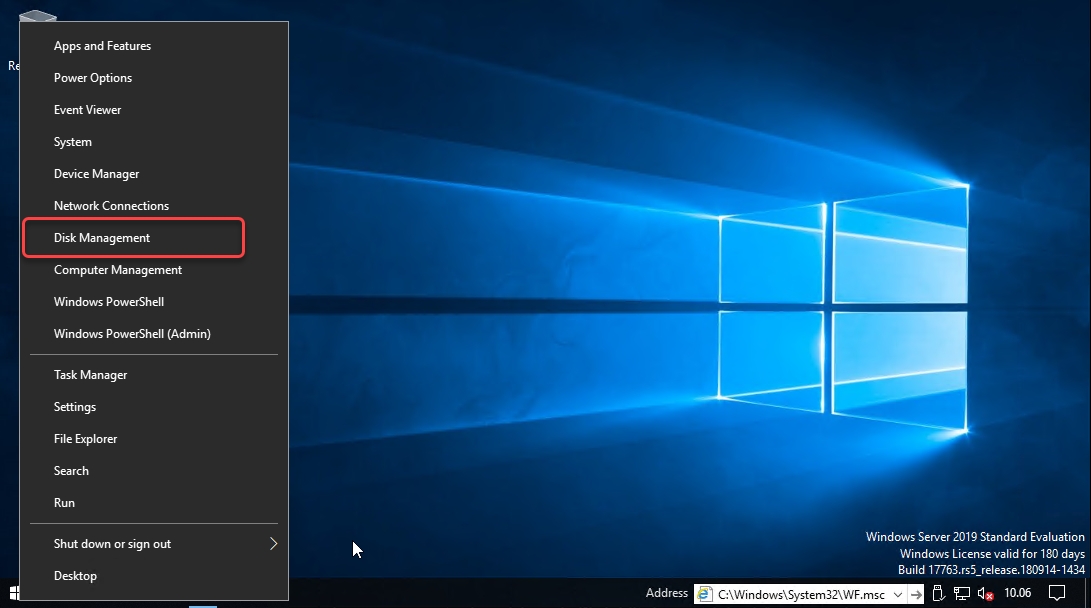Screen dimensions: 1091x608
Task: Click the Internet Explorer page icon in address bar
Action: [x=704, y=594]
